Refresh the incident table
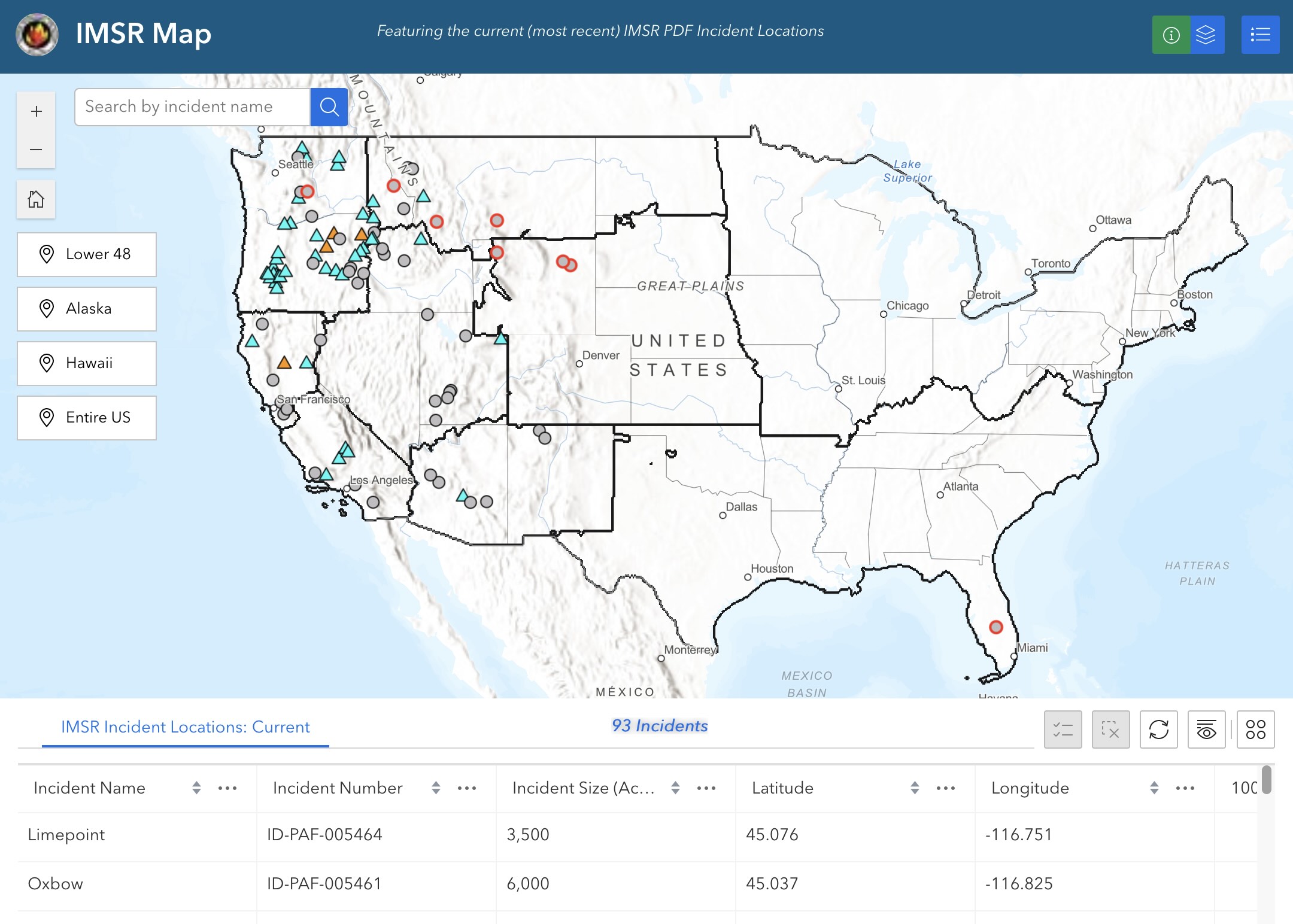 point(1158,730)
